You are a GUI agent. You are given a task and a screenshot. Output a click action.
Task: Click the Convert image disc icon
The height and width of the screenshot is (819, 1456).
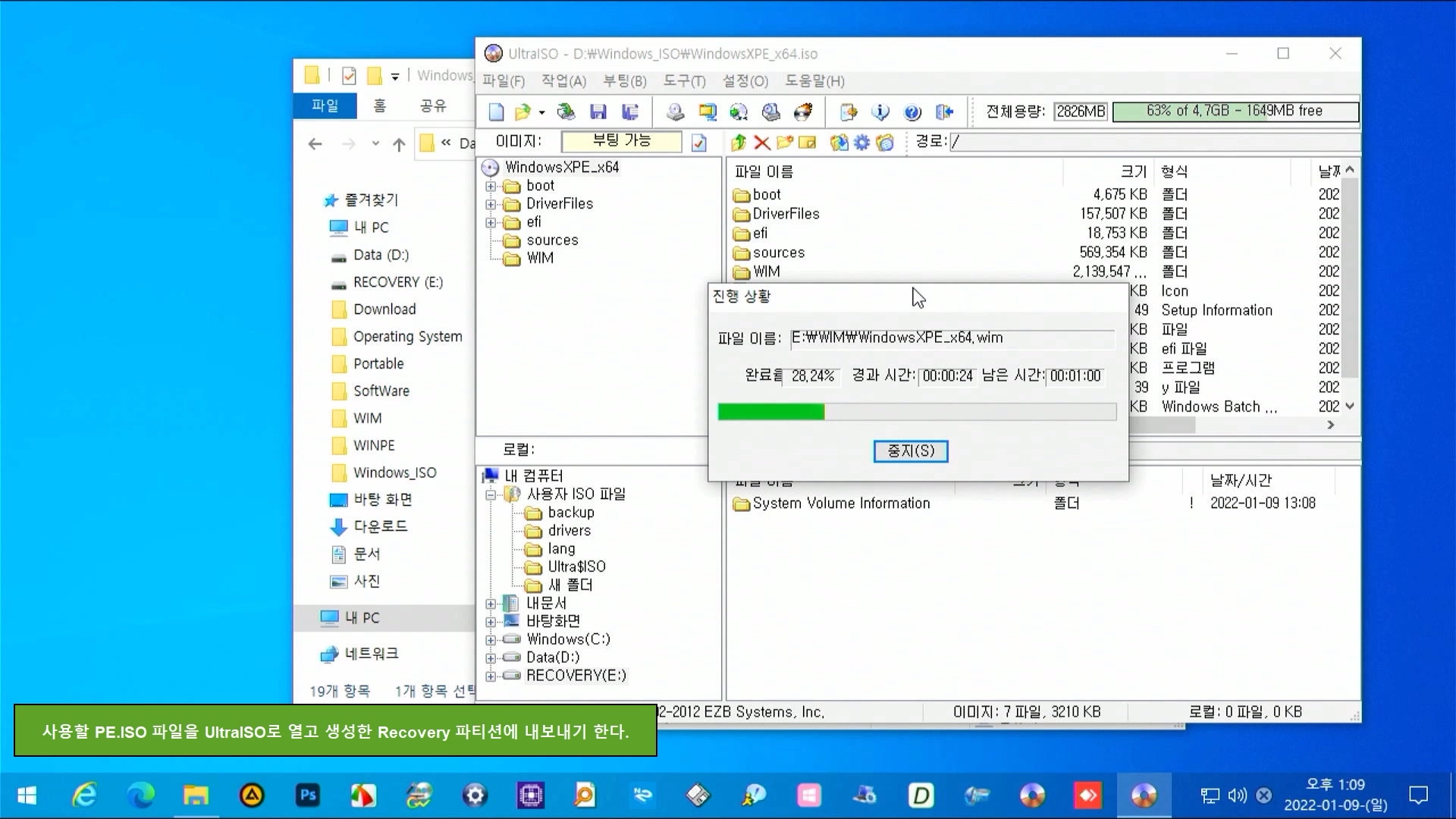coord(739,112)
